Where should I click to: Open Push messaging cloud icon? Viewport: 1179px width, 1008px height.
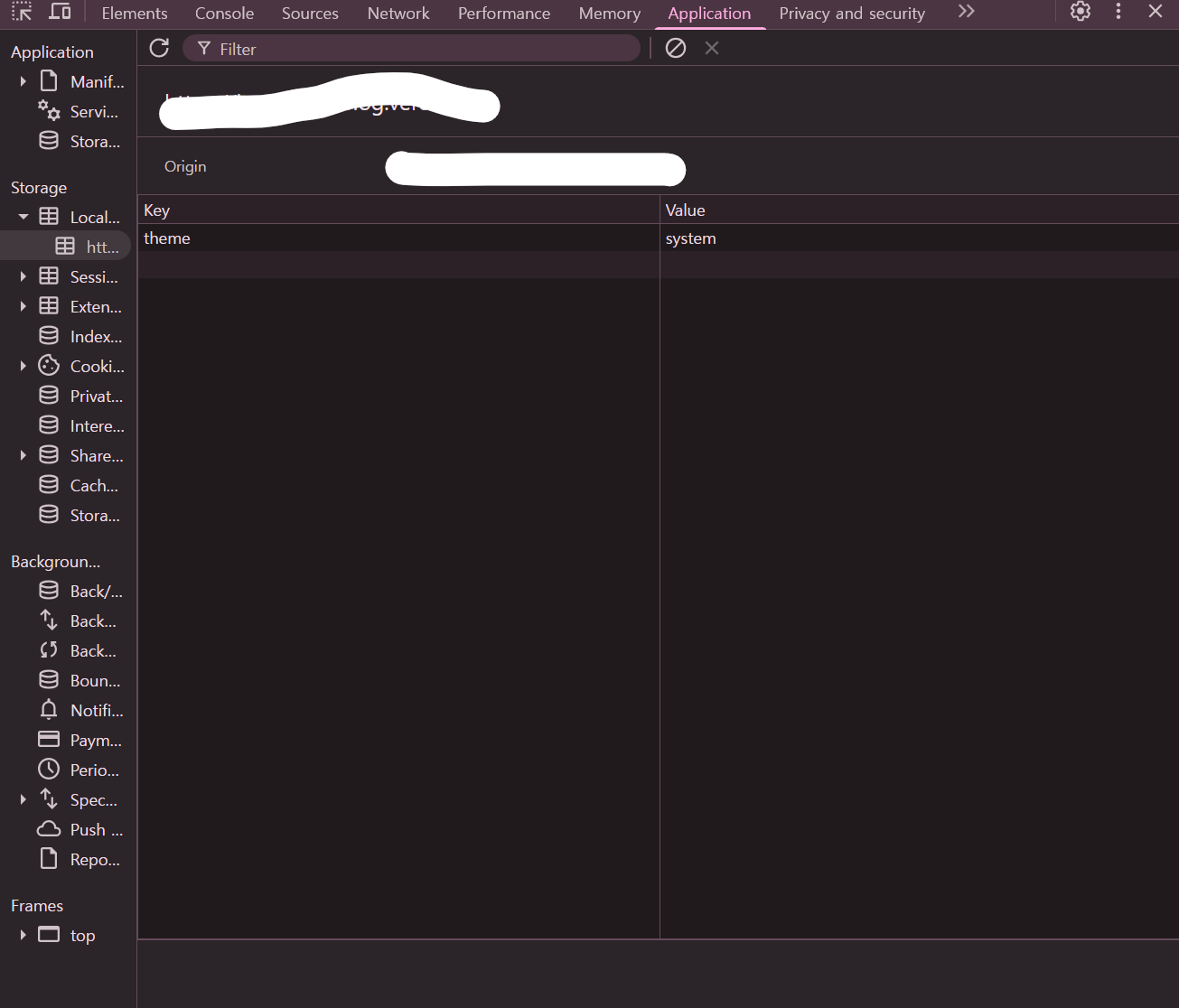click(x=49, y=829)
